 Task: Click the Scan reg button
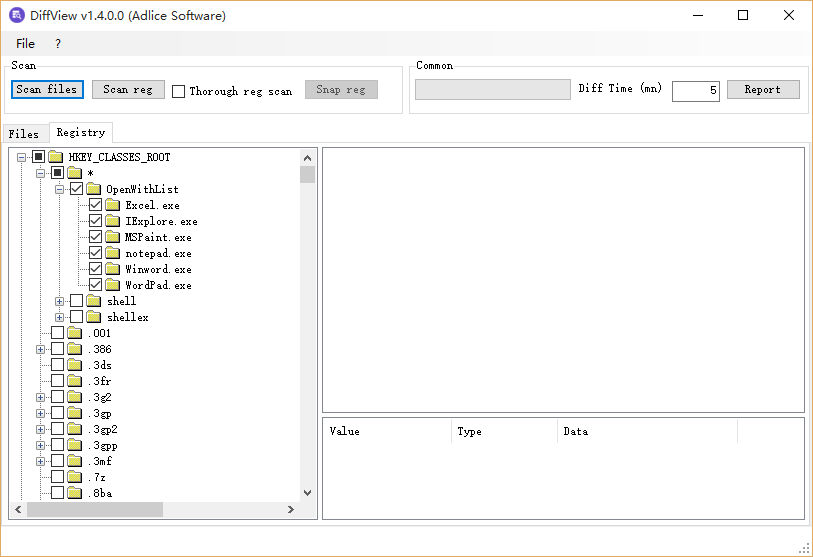pyautogui.click(x=128, y=89)
